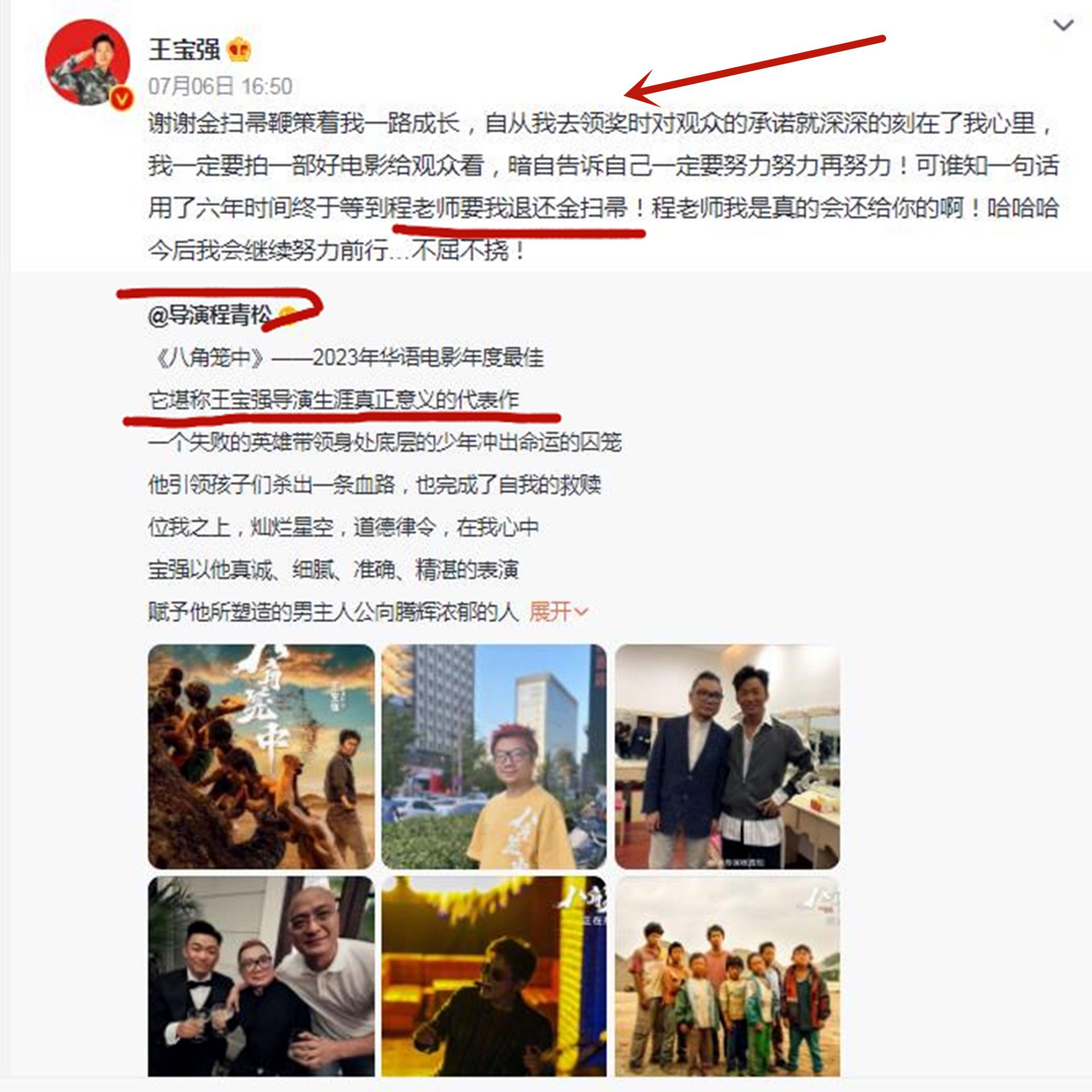Open the pink-haired man street photo

point(494,756)
